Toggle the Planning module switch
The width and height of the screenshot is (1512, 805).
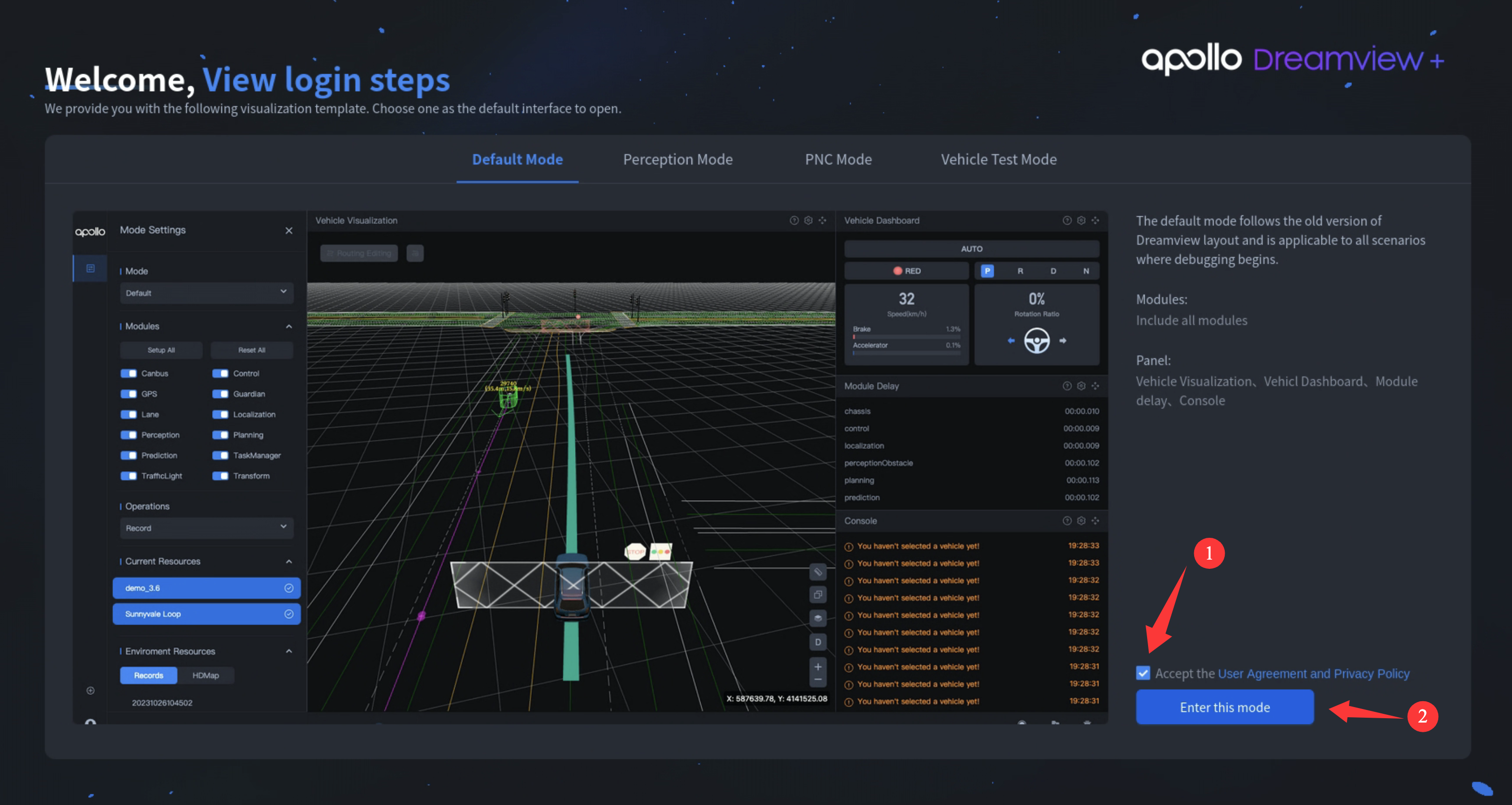(220, 435)
